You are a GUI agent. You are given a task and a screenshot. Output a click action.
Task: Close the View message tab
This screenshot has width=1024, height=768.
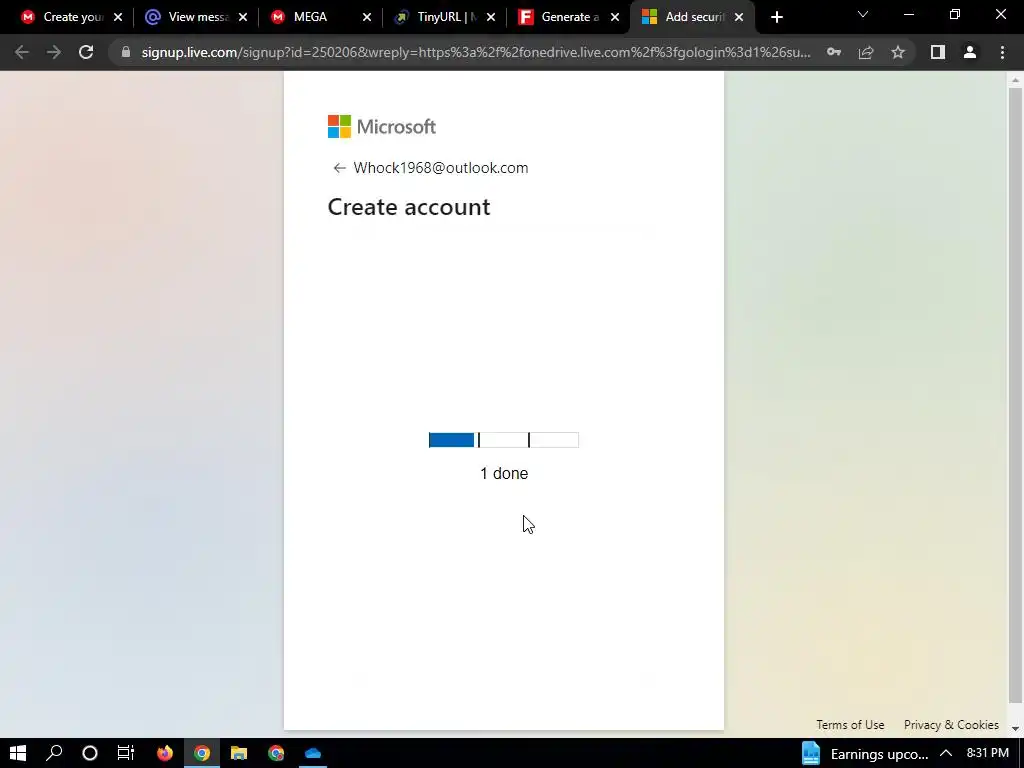click(243, 18)
